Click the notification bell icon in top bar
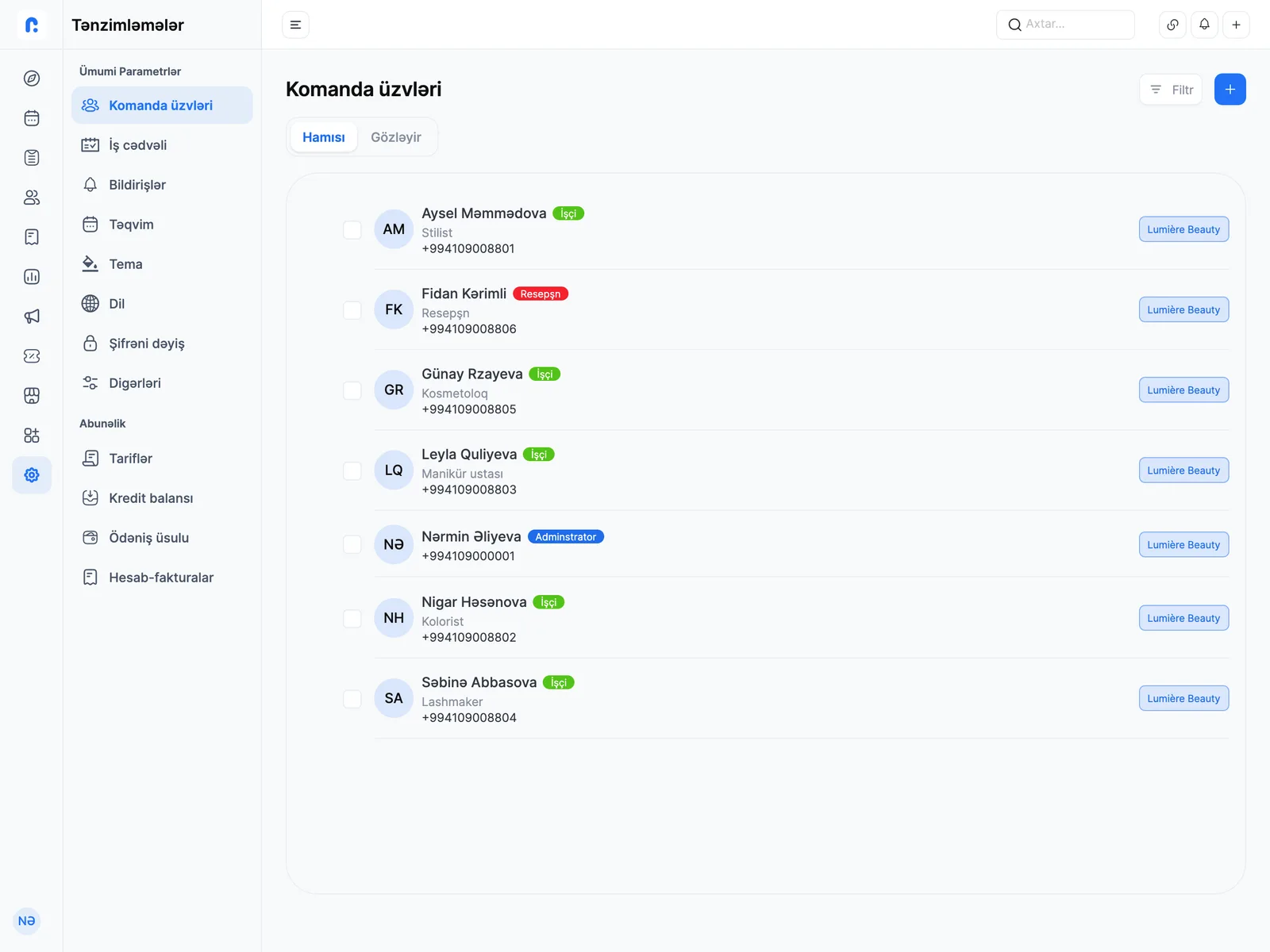The width and height of the screenshot is (1270, 952). pos(1204,25)
